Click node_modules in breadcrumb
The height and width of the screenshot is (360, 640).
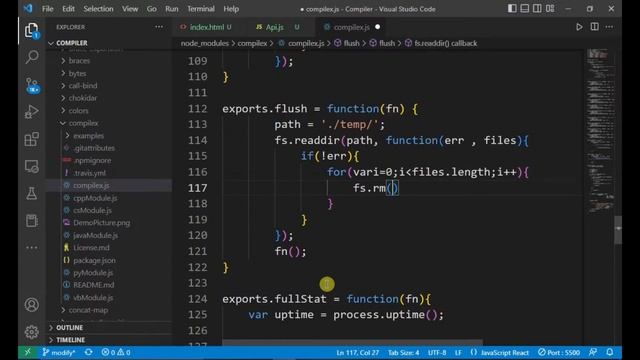(x=204, y=43)
